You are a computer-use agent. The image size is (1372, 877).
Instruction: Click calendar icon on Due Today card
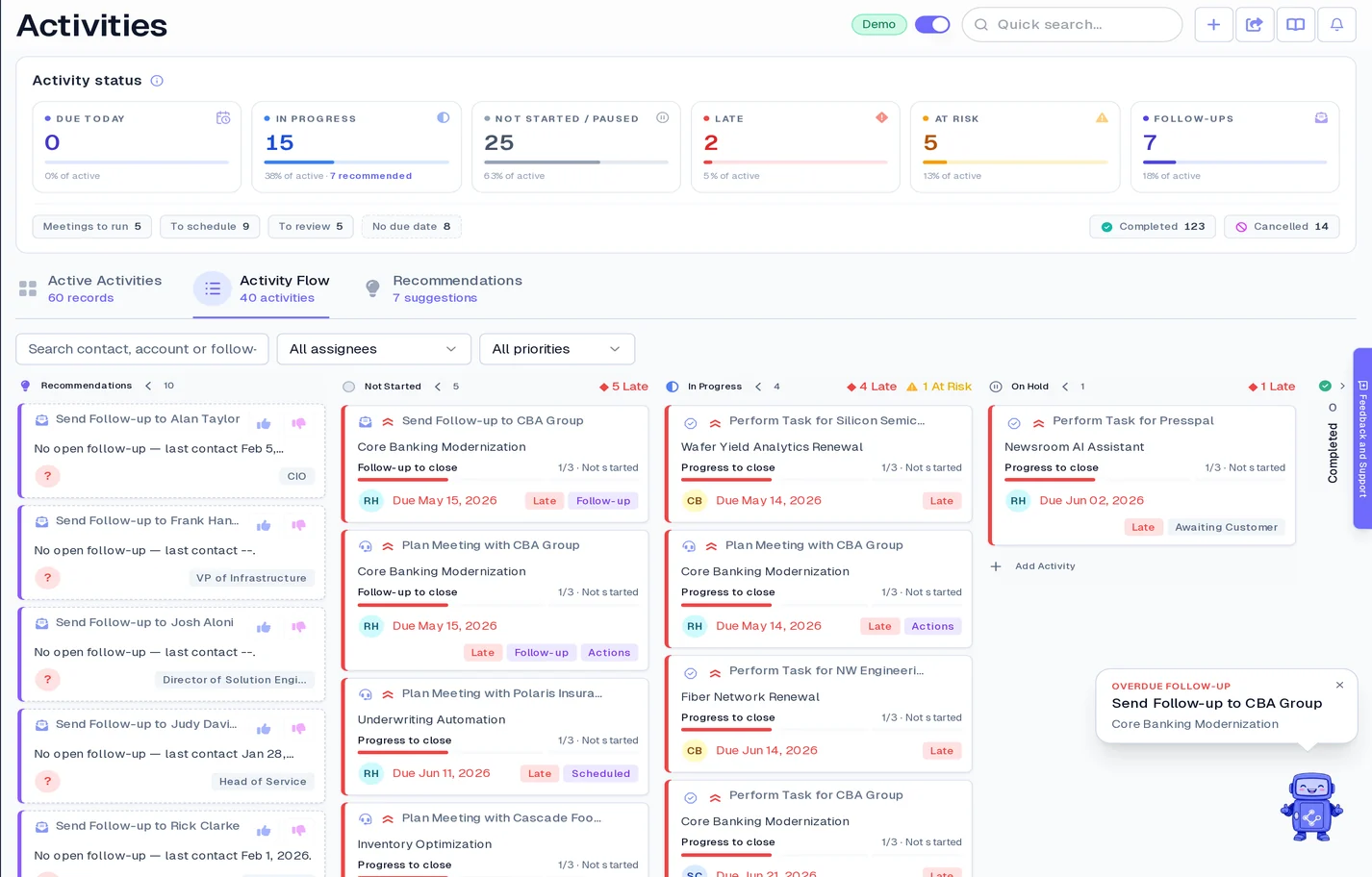click(x=223, y=118)
